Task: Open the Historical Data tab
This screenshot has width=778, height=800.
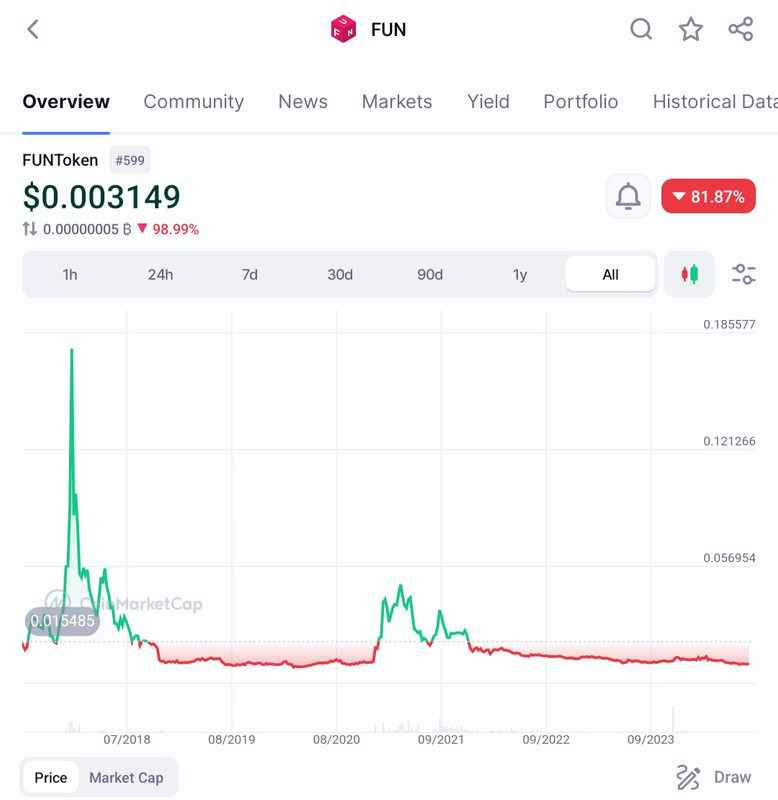Action: (x=715, y=102)
